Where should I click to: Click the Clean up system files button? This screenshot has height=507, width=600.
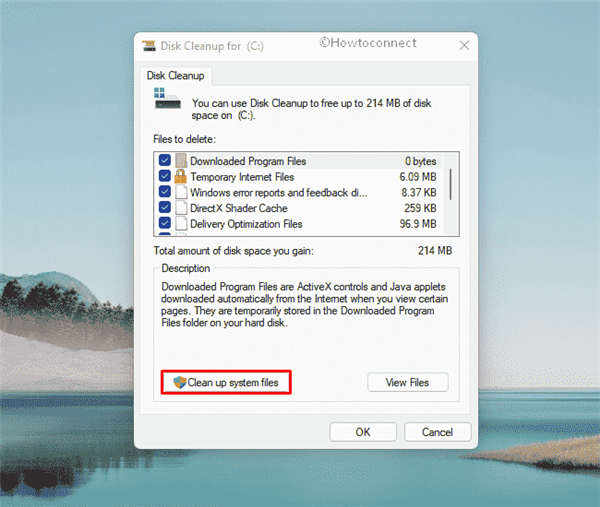pos(226,382)
